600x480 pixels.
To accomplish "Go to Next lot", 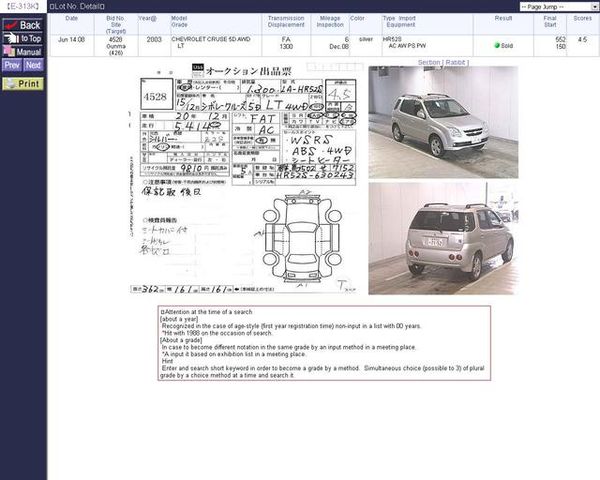I will [x=33, y=65].
